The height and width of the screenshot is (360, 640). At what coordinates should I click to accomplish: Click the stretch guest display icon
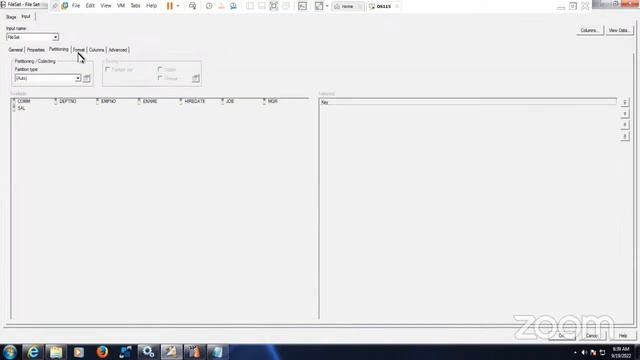[319, 6]
